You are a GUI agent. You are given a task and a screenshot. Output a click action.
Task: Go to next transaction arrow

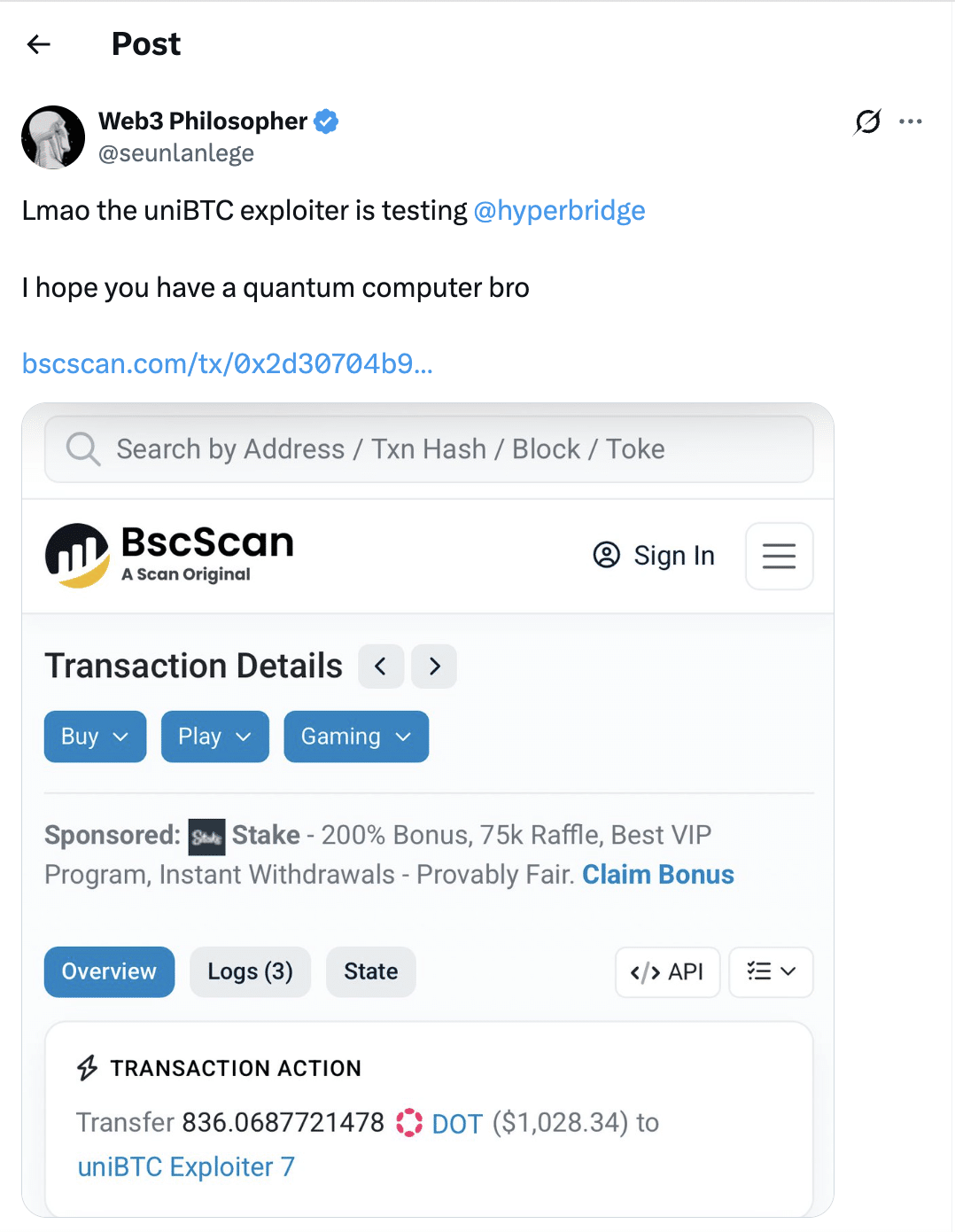pos(434,667)
